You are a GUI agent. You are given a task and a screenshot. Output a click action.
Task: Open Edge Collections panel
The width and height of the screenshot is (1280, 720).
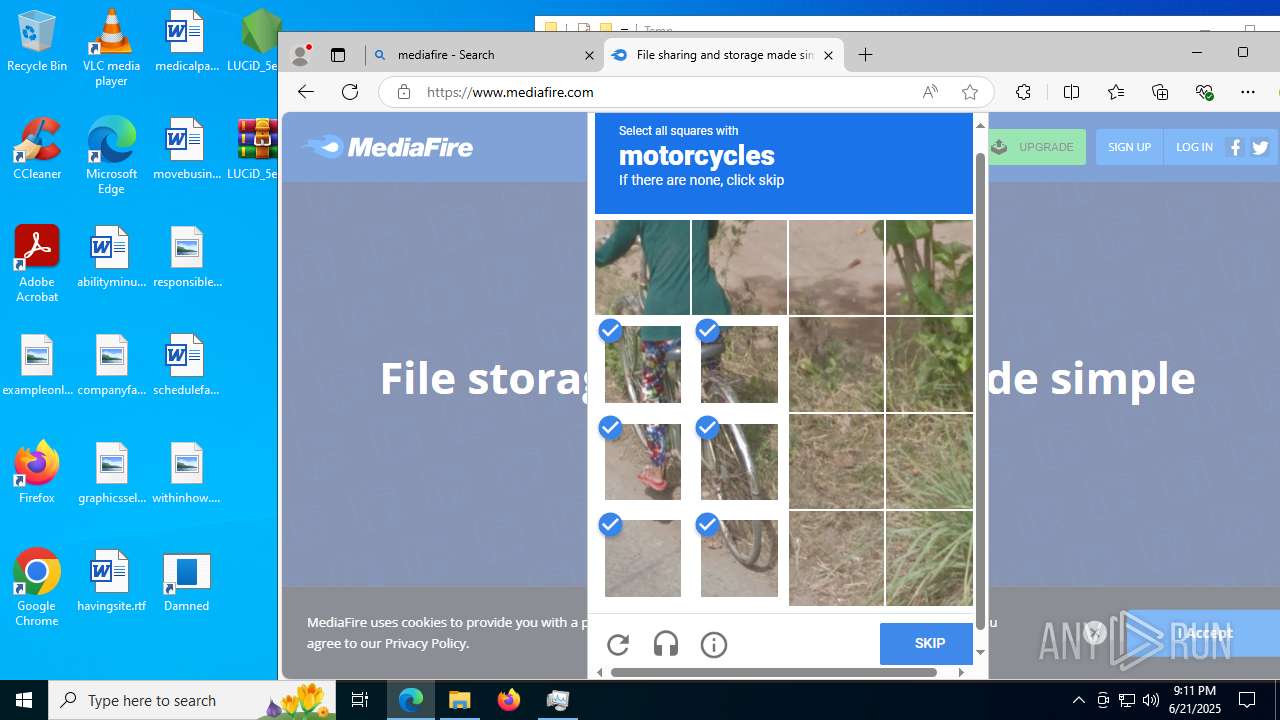[x=1160, y=92]
